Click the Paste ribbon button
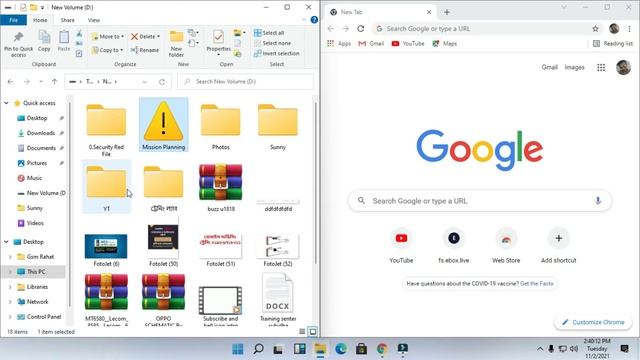The image size is (640, 360). pyautogui.click(x=64, y=42)
